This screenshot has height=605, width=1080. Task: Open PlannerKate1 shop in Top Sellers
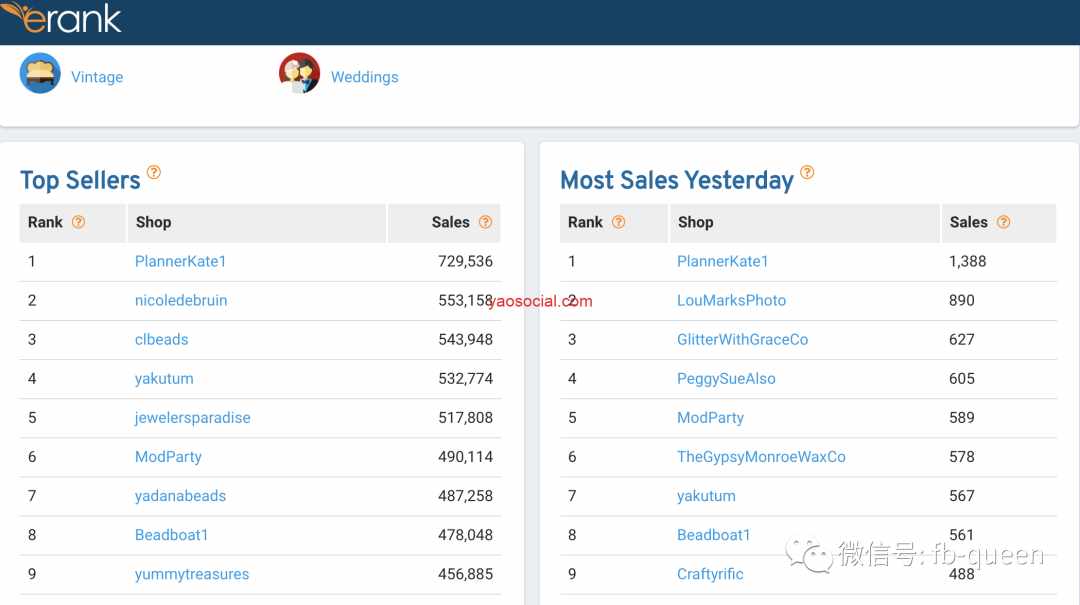pos(180,261)
